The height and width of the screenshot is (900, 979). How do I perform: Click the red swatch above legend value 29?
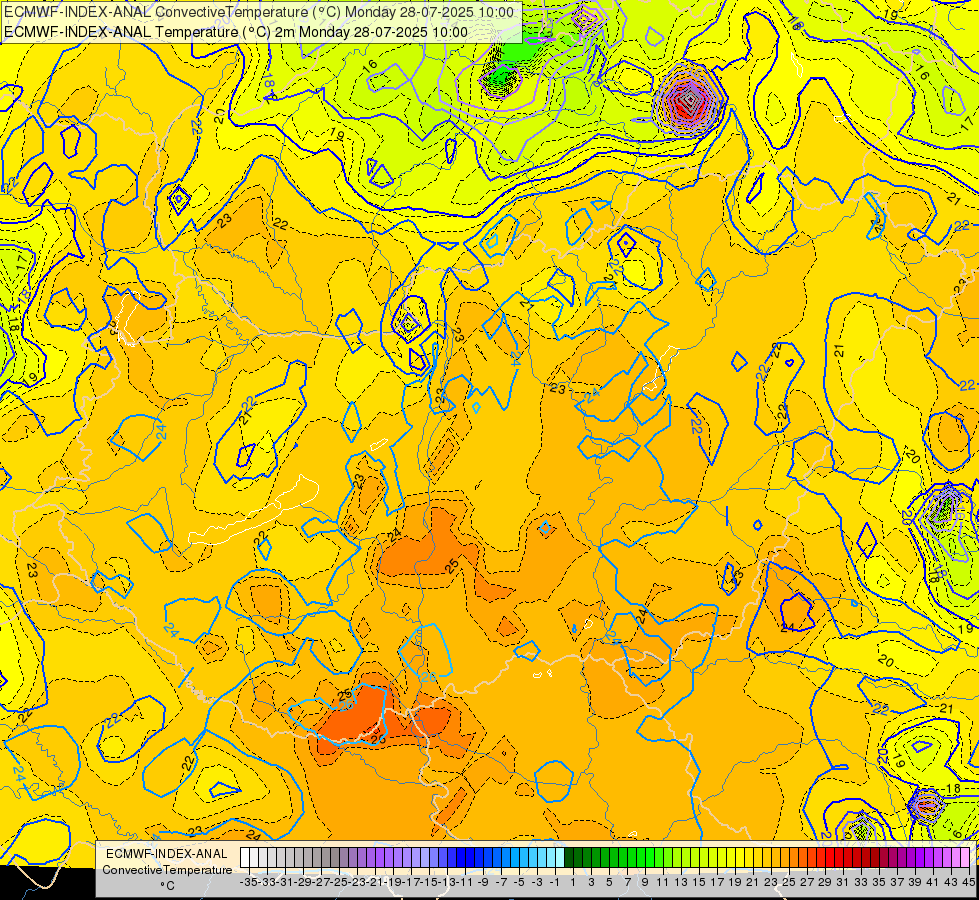point(822,857)
